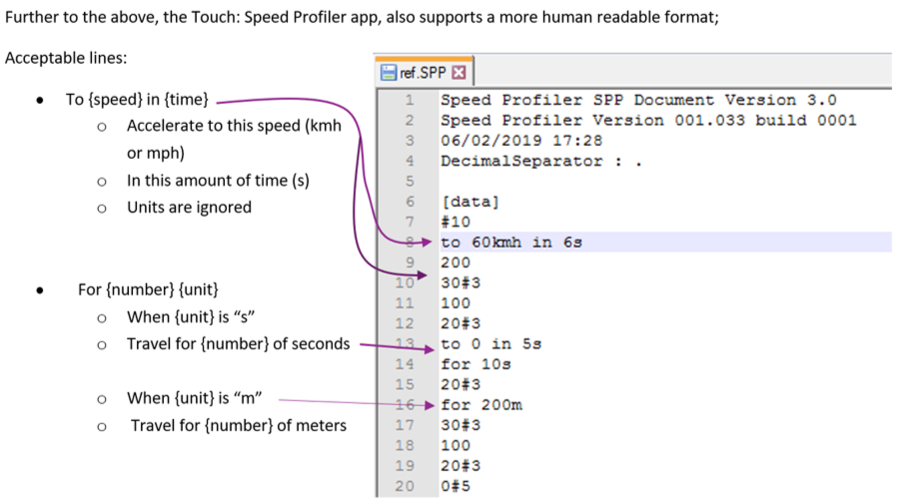The width and height of the screenshot is (900, 504).
Task: Click line number 1 in the gutter
Action: coord(409,100)
